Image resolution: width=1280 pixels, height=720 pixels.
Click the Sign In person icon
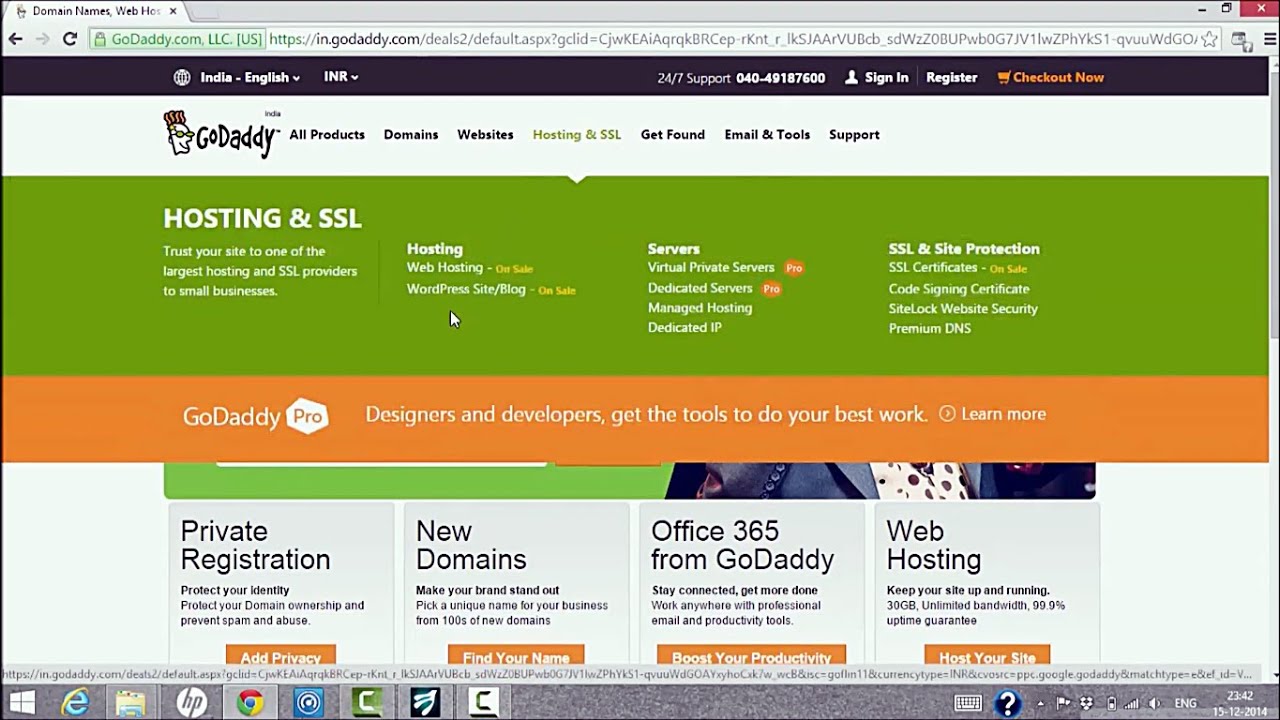tap(851, 77)
